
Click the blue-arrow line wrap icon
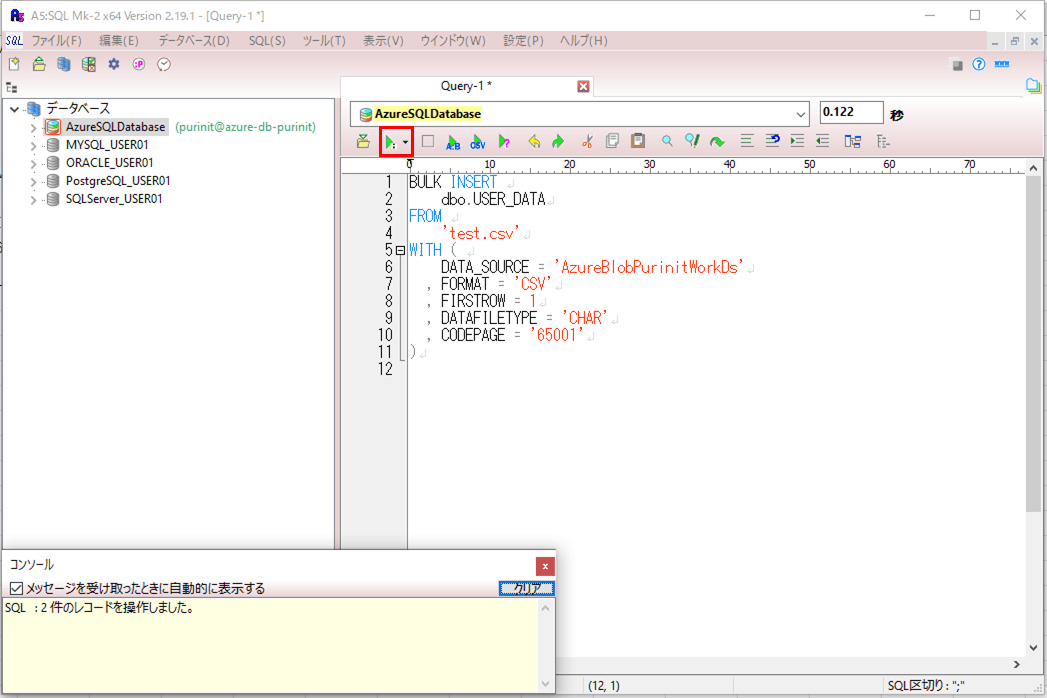pos(773,140)
